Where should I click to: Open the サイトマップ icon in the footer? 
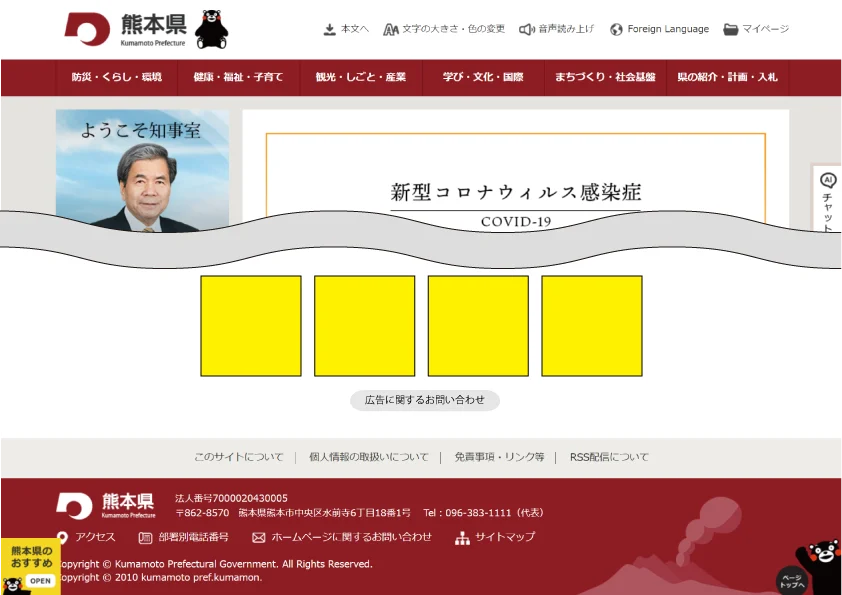pyautogui.click(x=462, y=538)
